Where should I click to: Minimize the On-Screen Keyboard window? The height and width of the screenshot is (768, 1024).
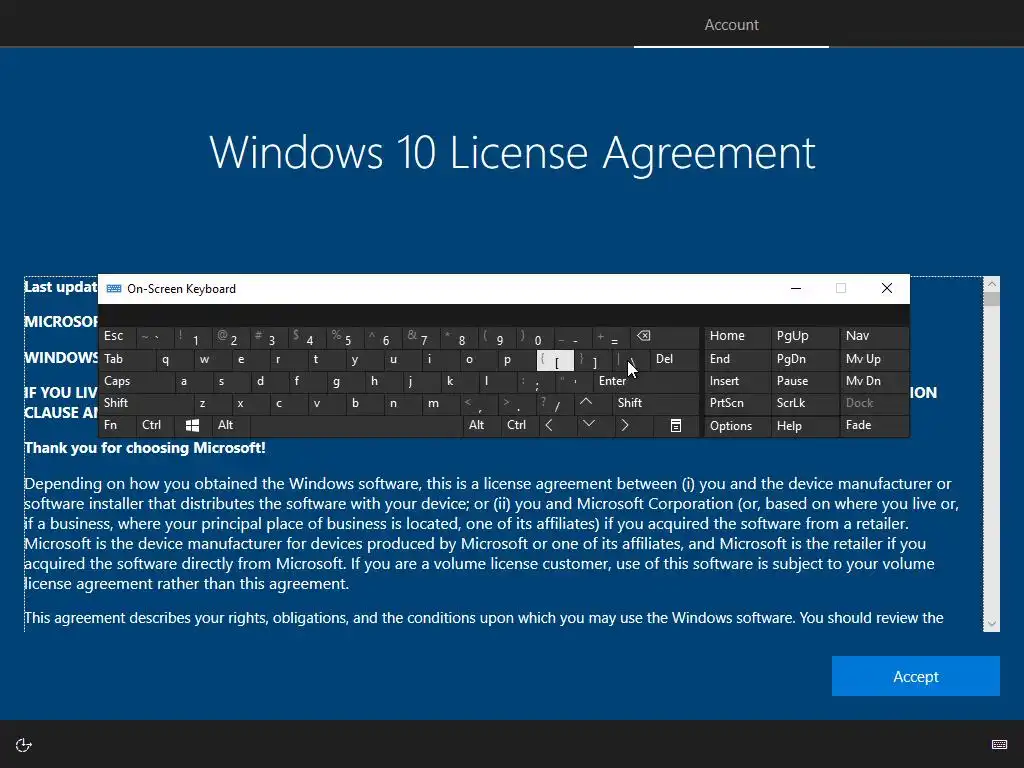pos(795,289)
